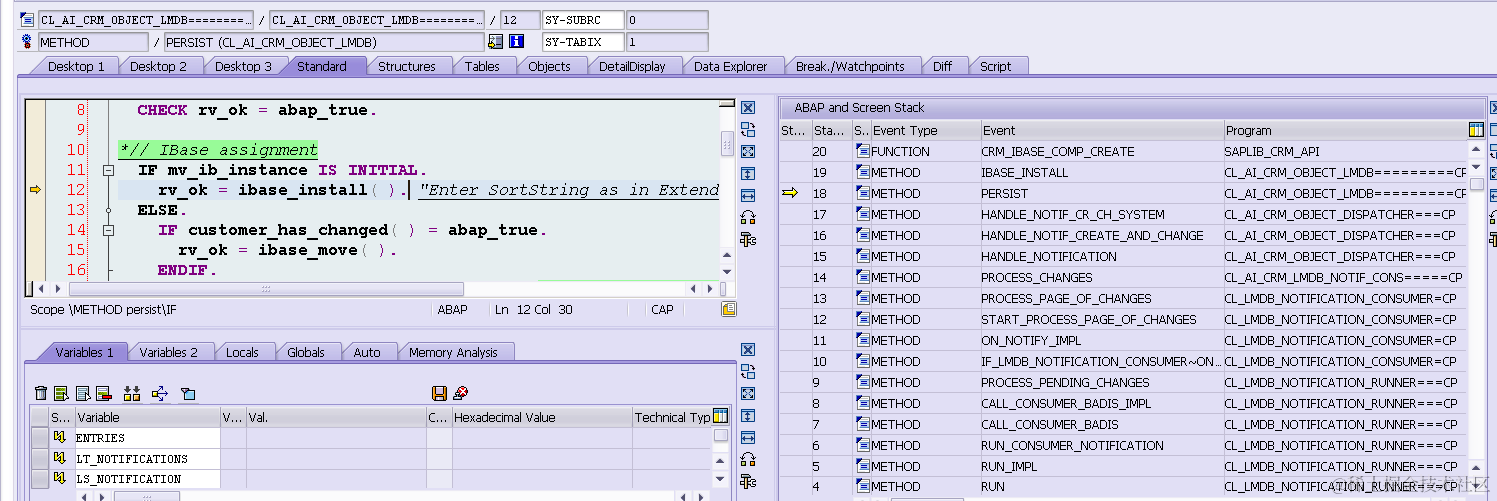Switch to the Locals tab

click(242, 352)
